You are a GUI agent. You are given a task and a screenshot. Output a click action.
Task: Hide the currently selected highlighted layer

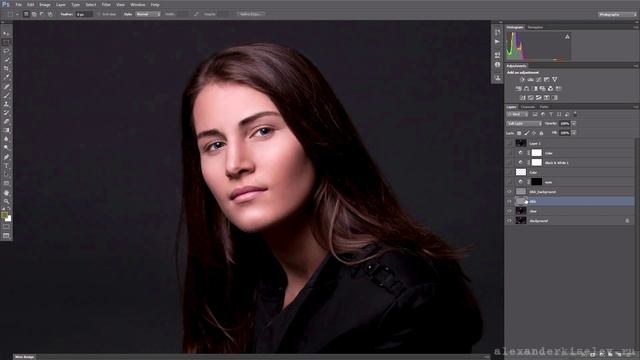(x=509, y=201)
